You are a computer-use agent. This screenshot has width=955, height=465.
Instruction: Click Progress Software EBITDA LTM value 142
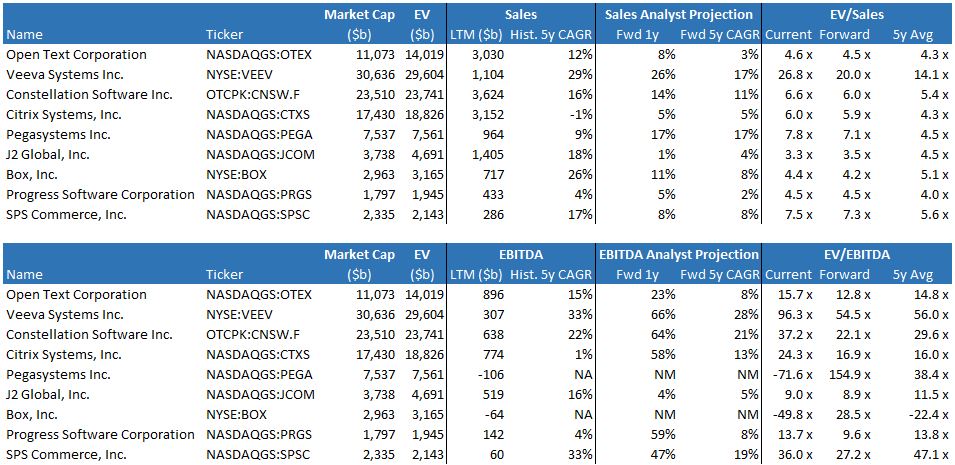[x=493, y=435]
